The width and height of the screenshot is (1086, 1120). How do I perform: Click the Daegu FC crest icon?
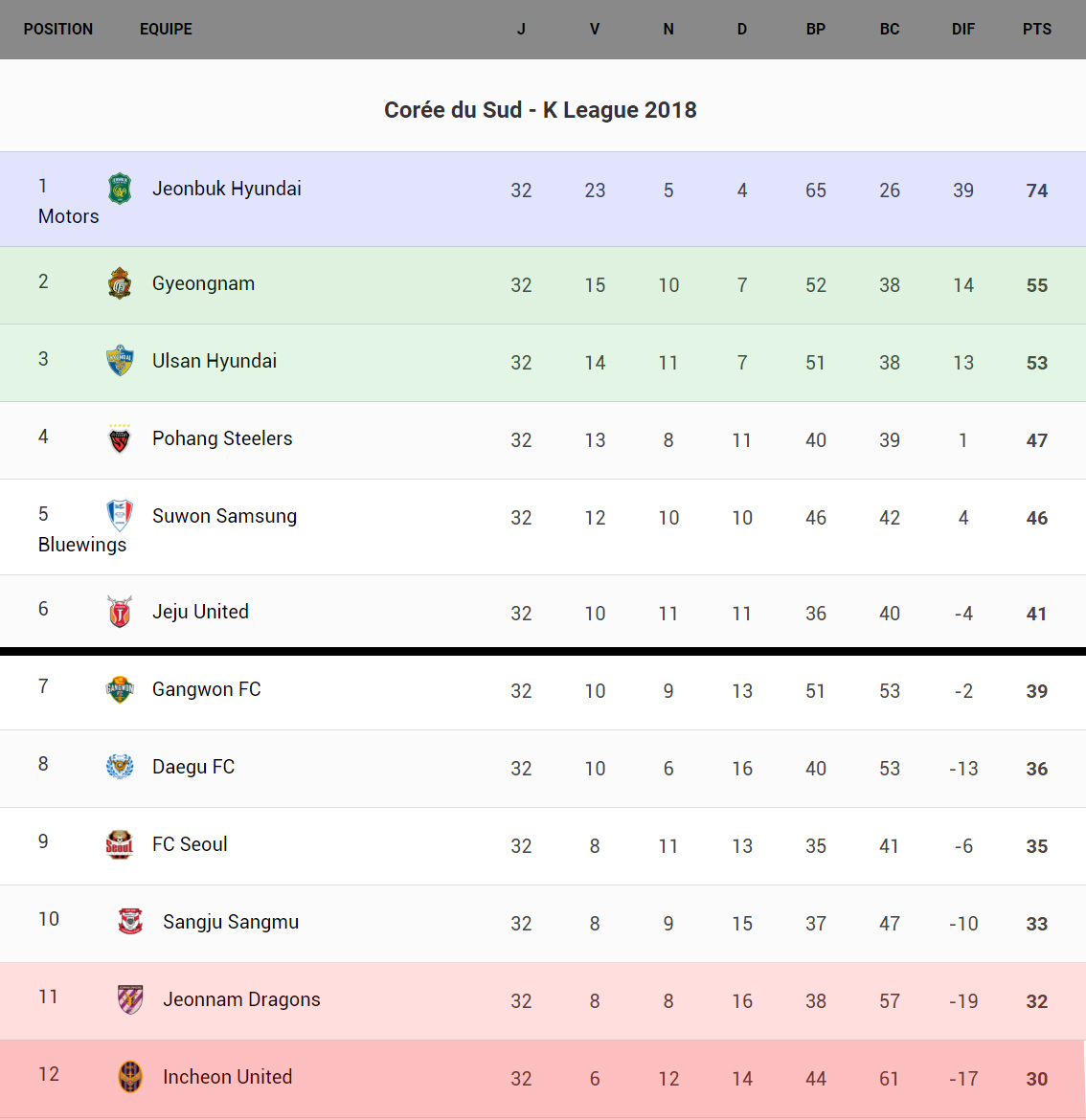click(120, 767)
